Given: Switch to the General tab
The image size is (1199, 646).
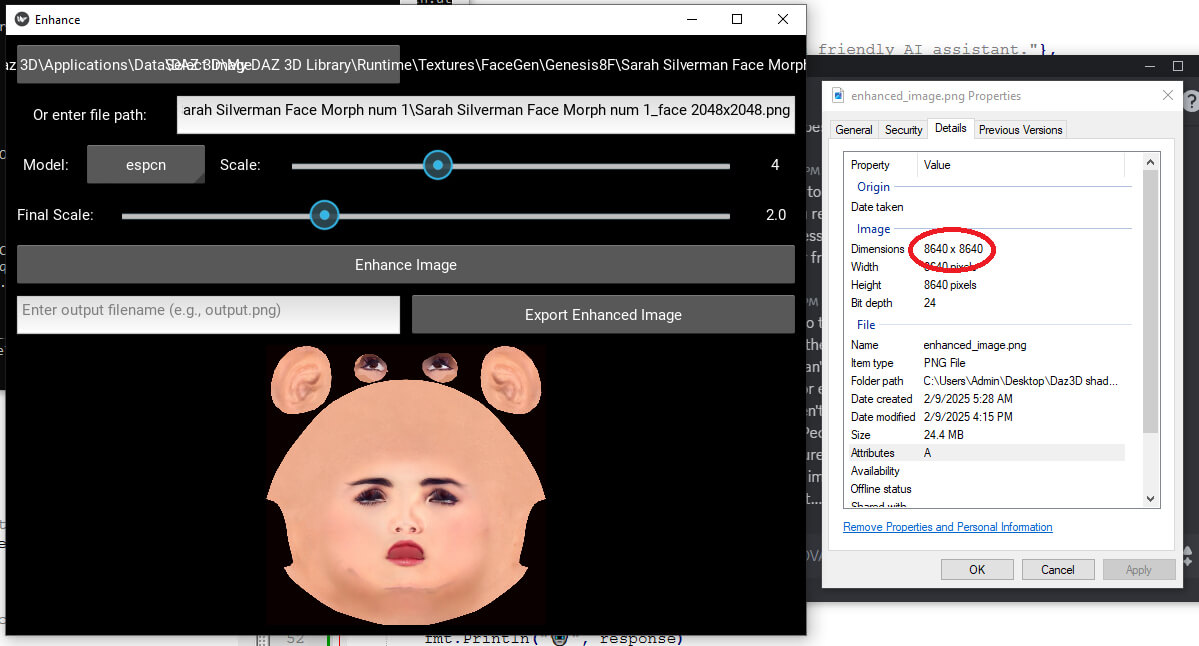Looking at the screenshot, I should (x=854, y=130).
